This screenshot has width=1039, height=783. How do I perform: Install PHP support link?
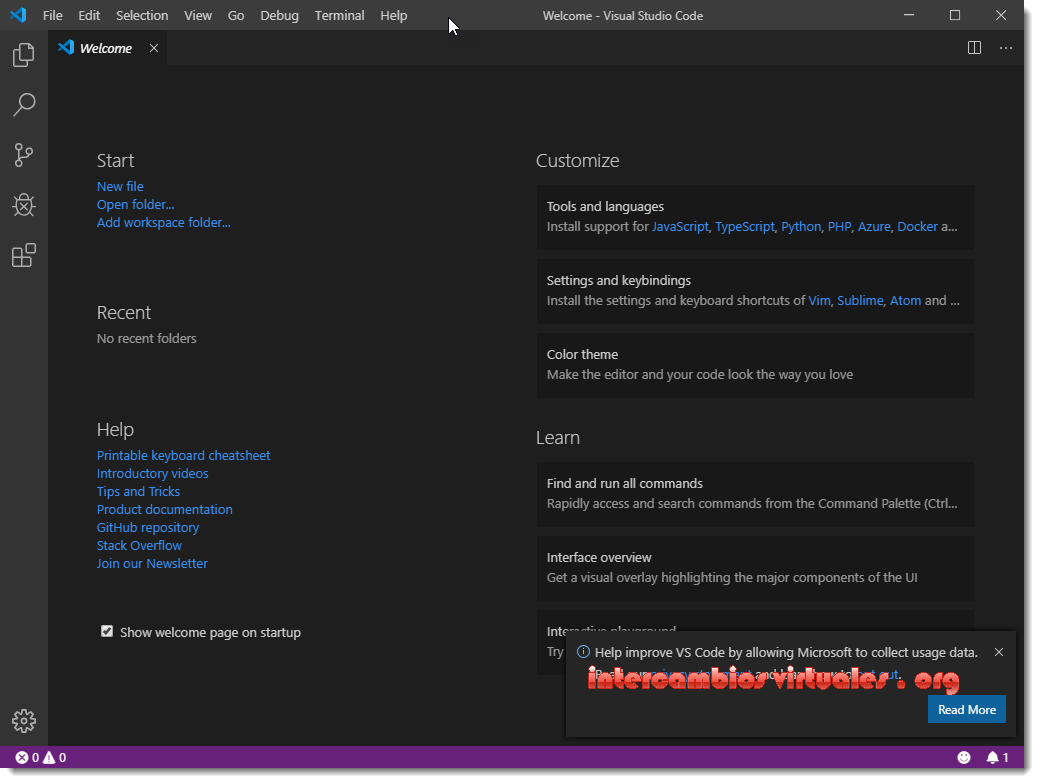(839, 227)
